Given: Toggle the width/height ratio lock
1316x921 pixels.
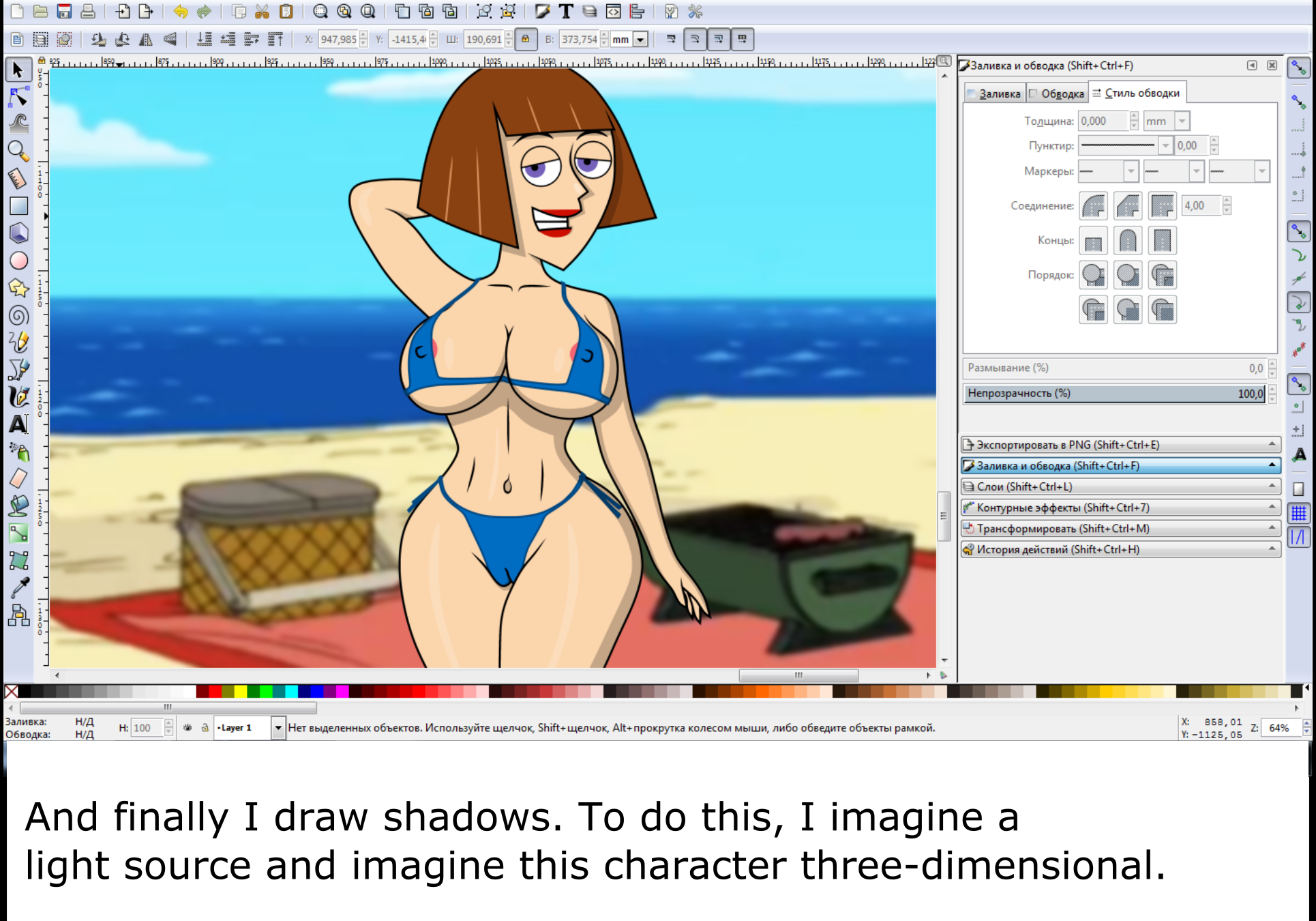Looking at the screenshot, I should pos(525,40).
